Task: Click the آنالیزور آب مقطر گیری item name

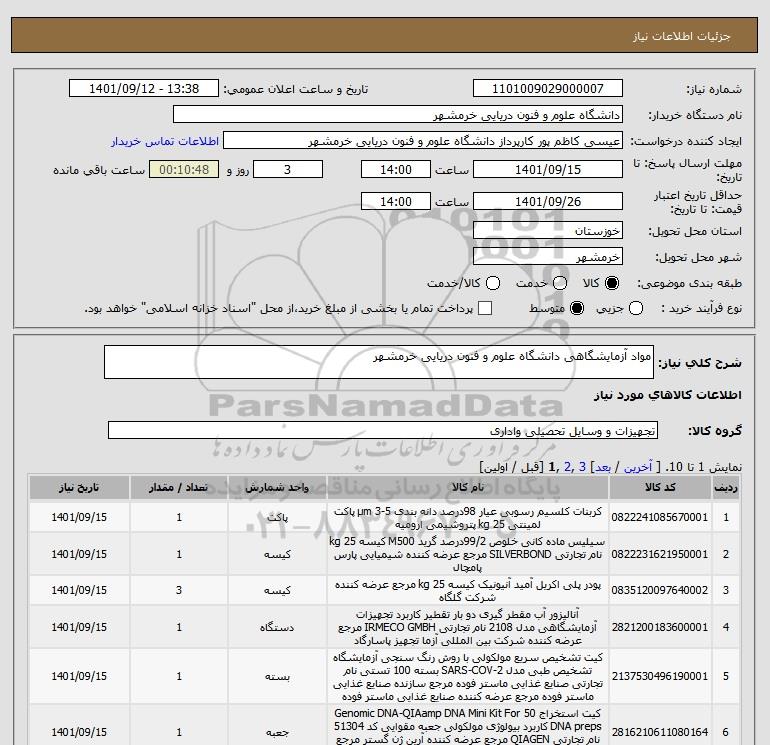Action: [468, 627]
